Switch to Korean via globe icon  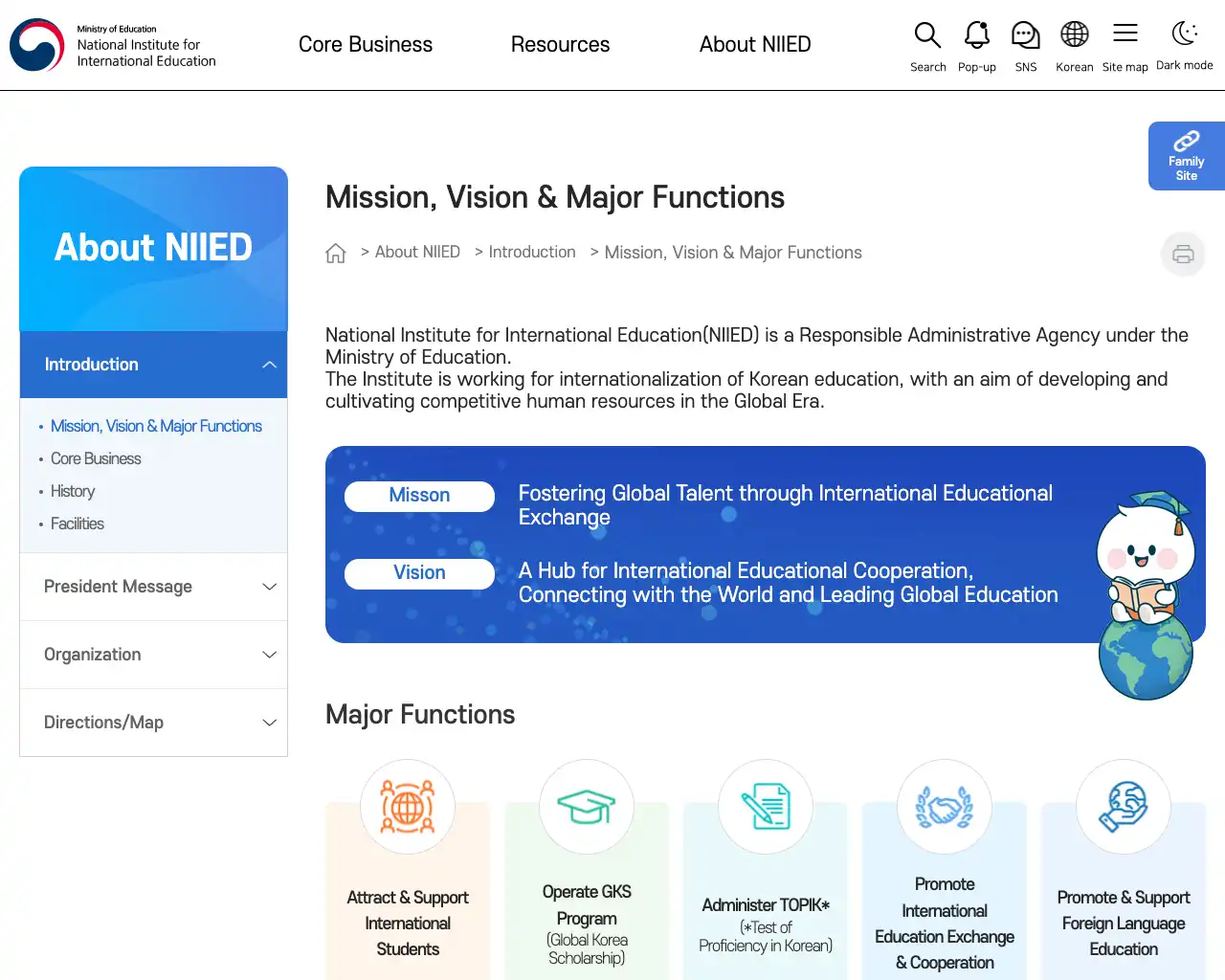point(1075,34)
